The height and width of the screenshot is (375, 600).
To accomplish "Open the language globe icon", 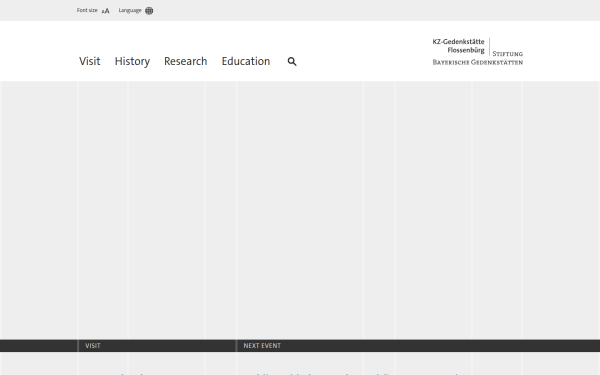I will (x=149, y=11).
